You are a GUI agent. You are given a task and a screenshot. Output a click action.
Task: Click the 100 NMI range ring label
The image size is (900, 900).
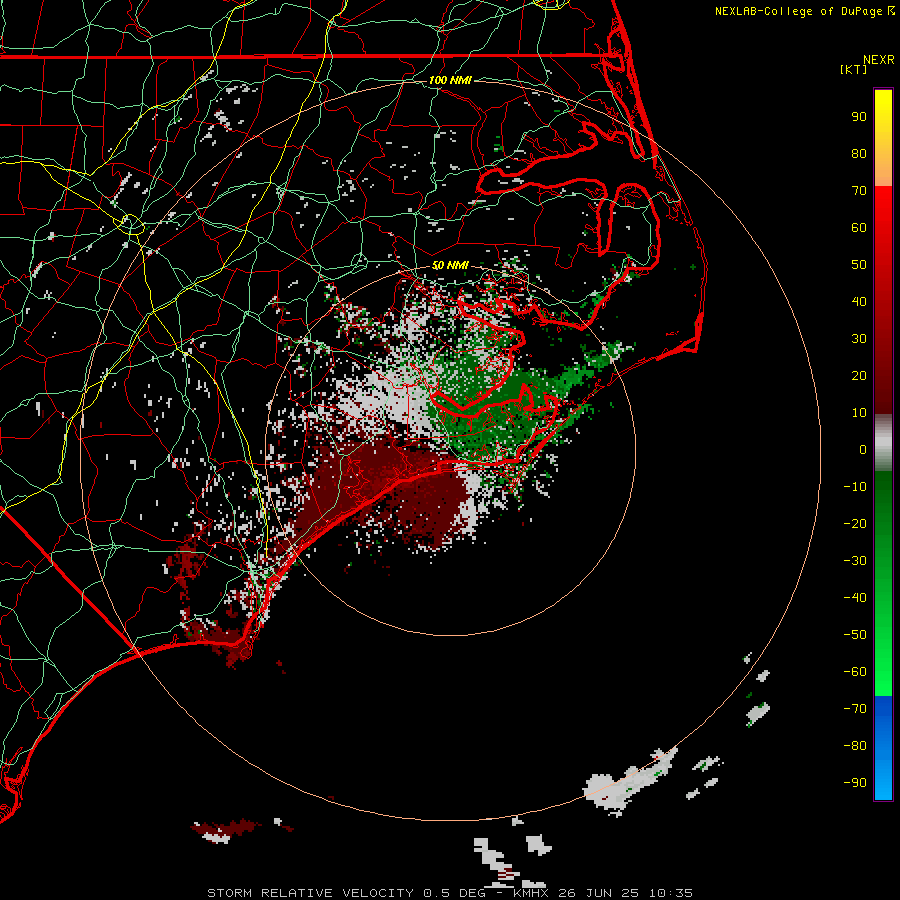(x=450, y=80)
